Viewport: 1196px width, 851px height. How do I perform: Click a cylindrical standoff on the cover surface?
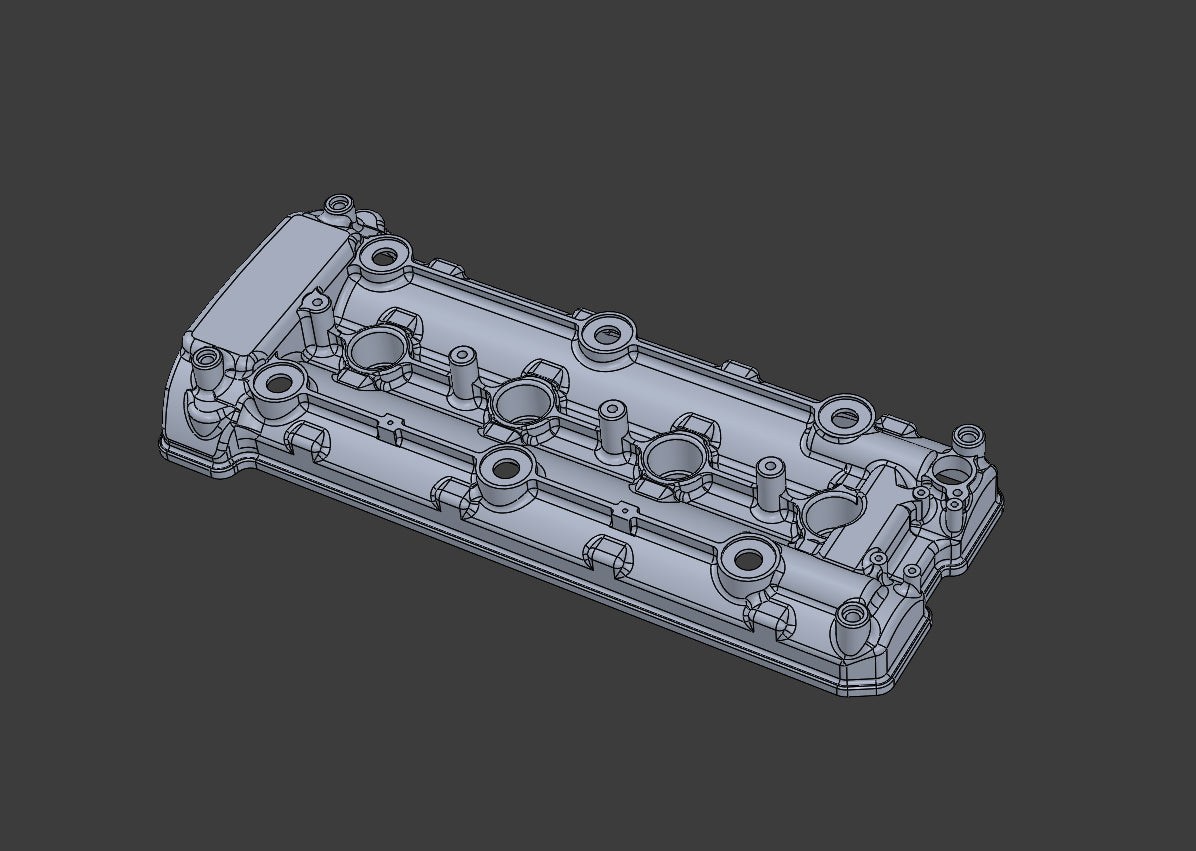[770, 470]
